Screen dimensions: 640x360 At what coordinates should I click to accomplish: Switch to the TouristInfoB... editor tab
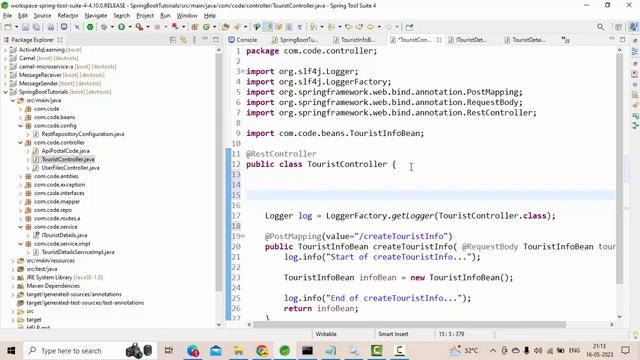point(354,40)
